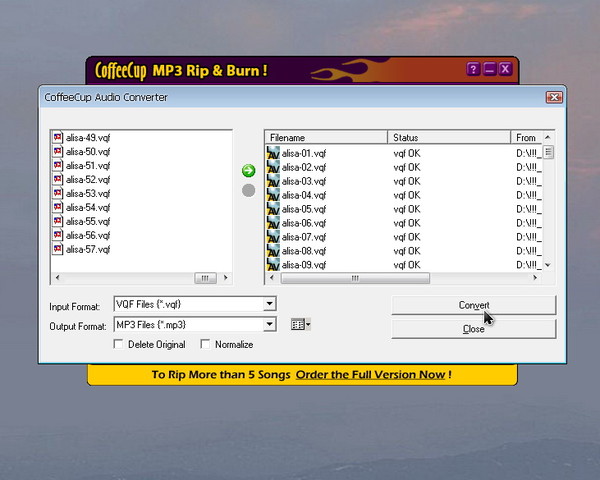Close the MP3 Rip & Burn window

click(x=505, y=69)
